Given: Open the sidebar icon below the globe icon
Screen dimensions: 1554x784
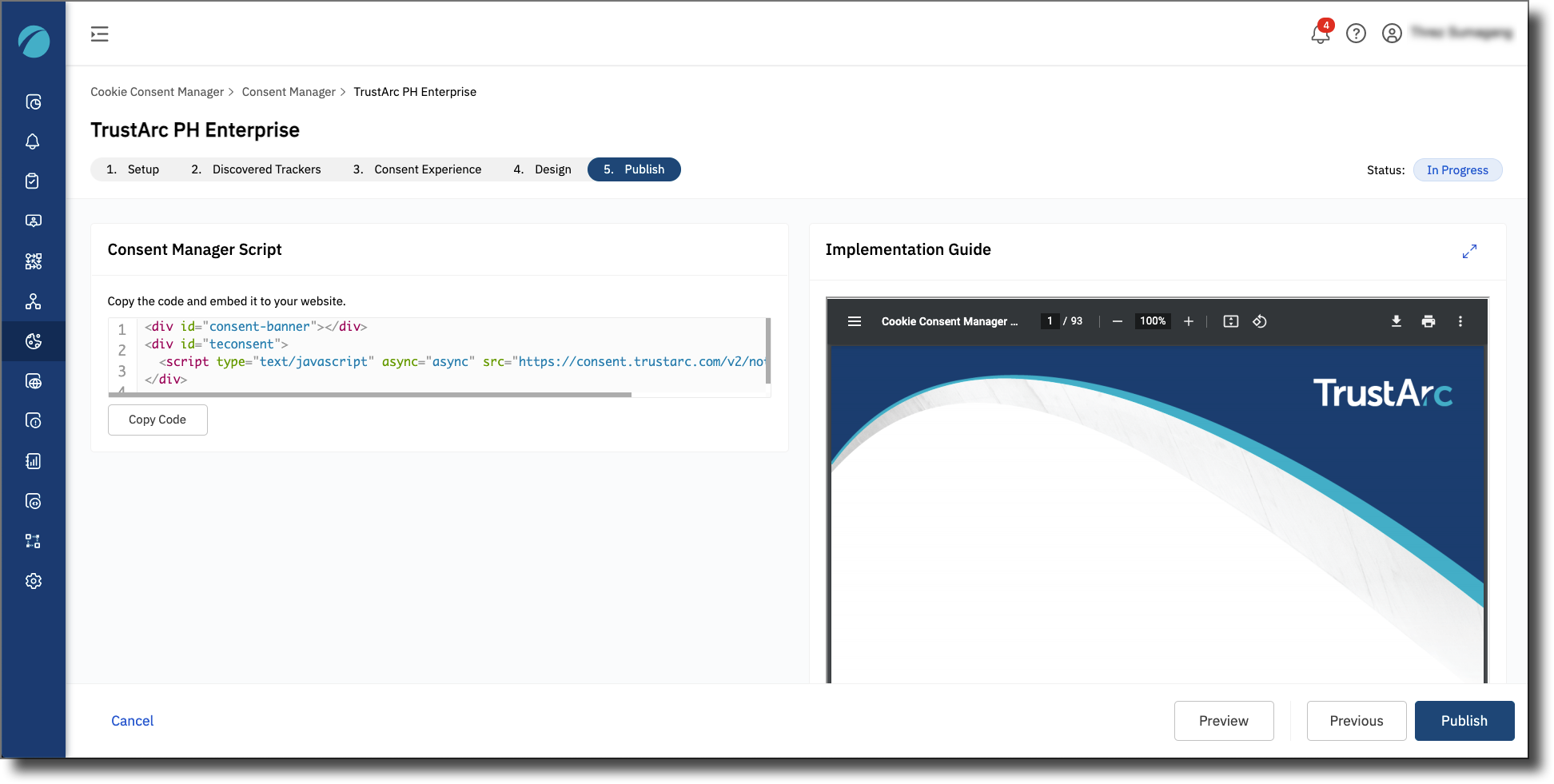Looking at the screenshot, I should [x=34, y=421].
